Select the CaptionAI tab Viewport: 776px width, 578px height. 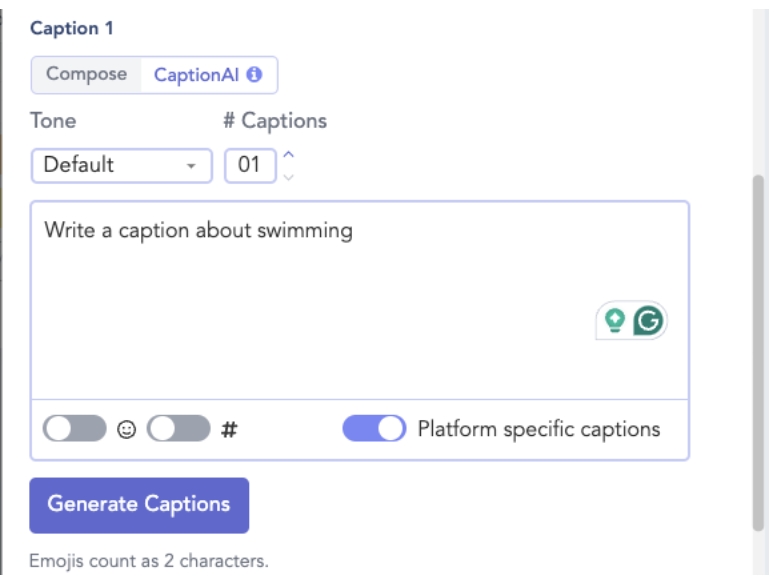(194, 75)
